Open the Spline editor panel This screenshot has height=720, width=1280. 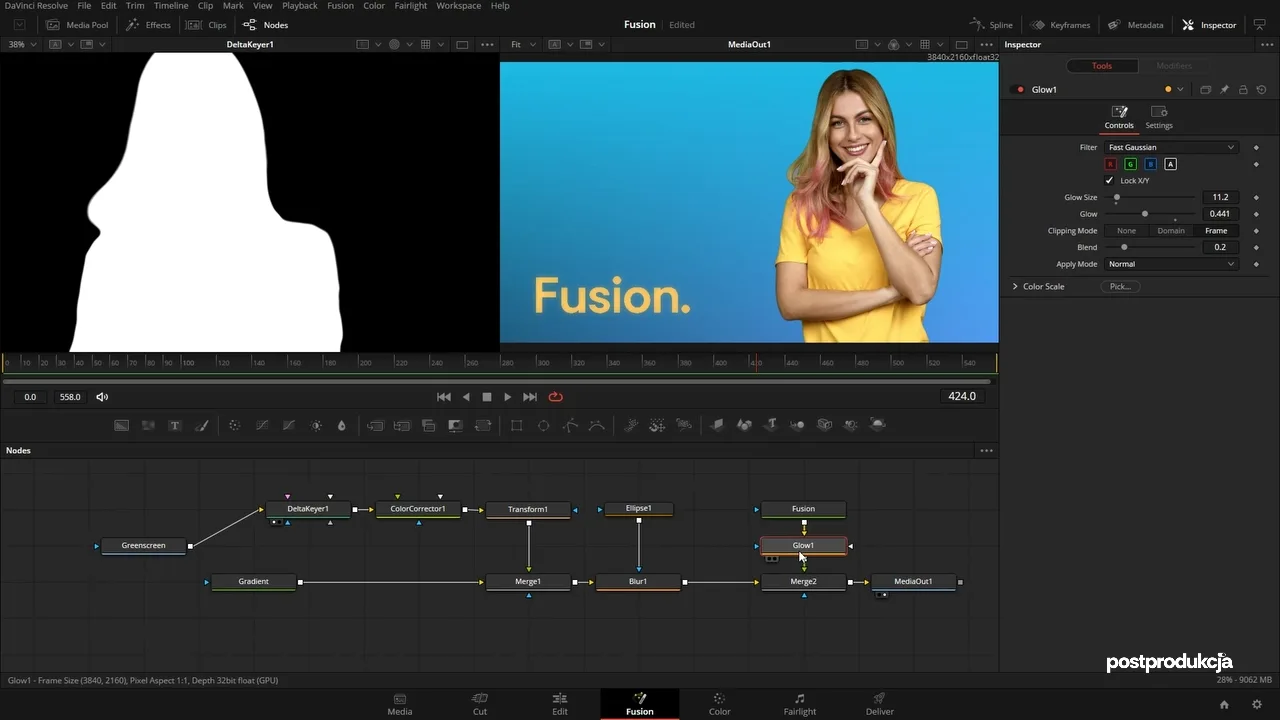coord(991,25)
